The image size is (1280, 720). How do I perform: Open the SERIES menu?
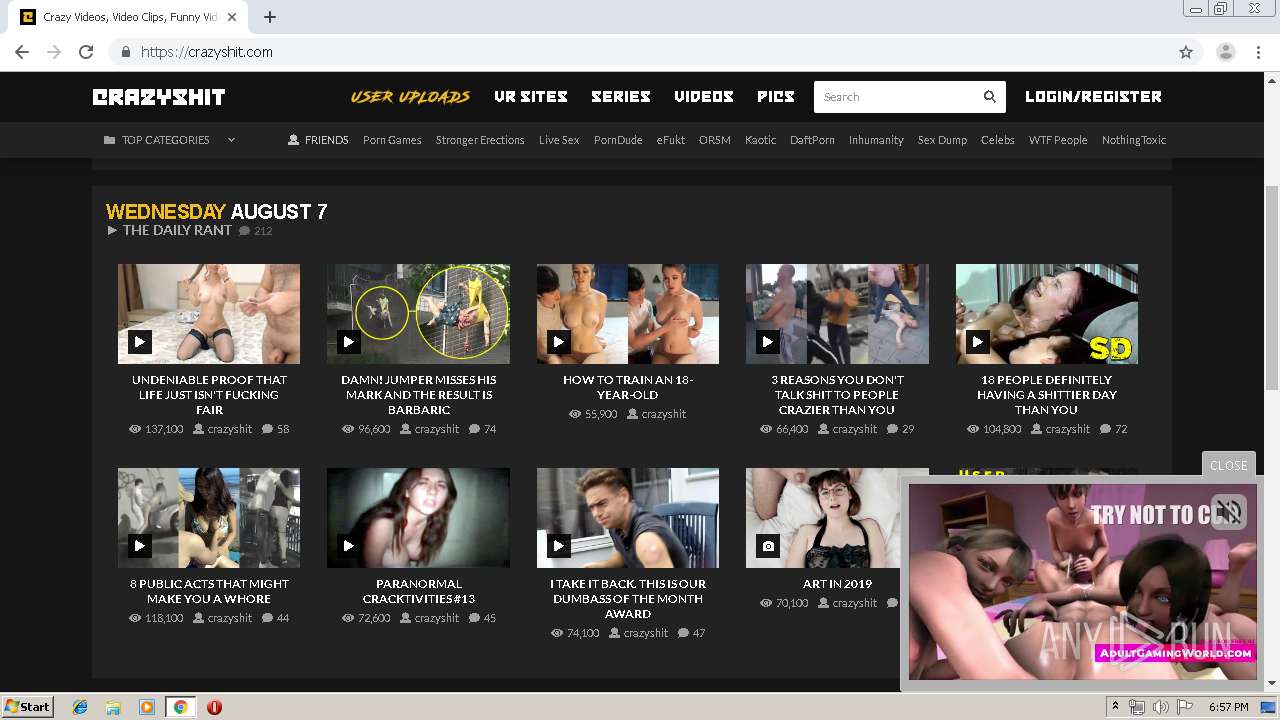(621, 97)
